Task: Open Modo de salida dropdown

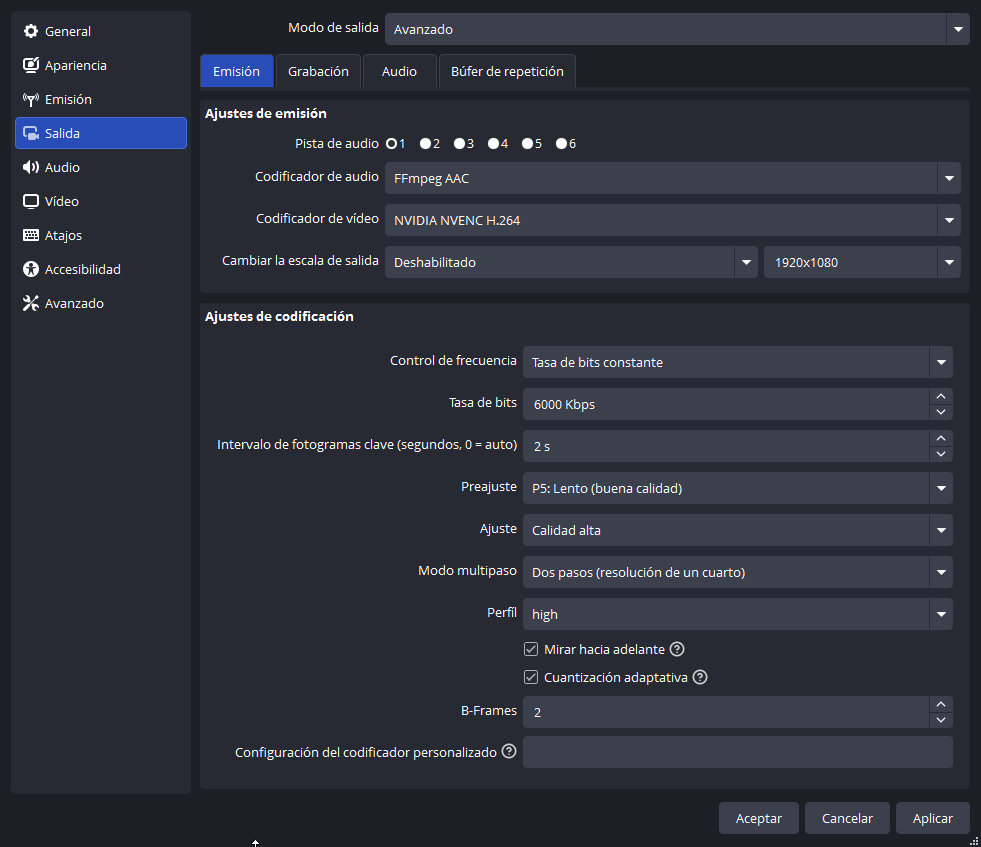Action: (x=677, y=29)
